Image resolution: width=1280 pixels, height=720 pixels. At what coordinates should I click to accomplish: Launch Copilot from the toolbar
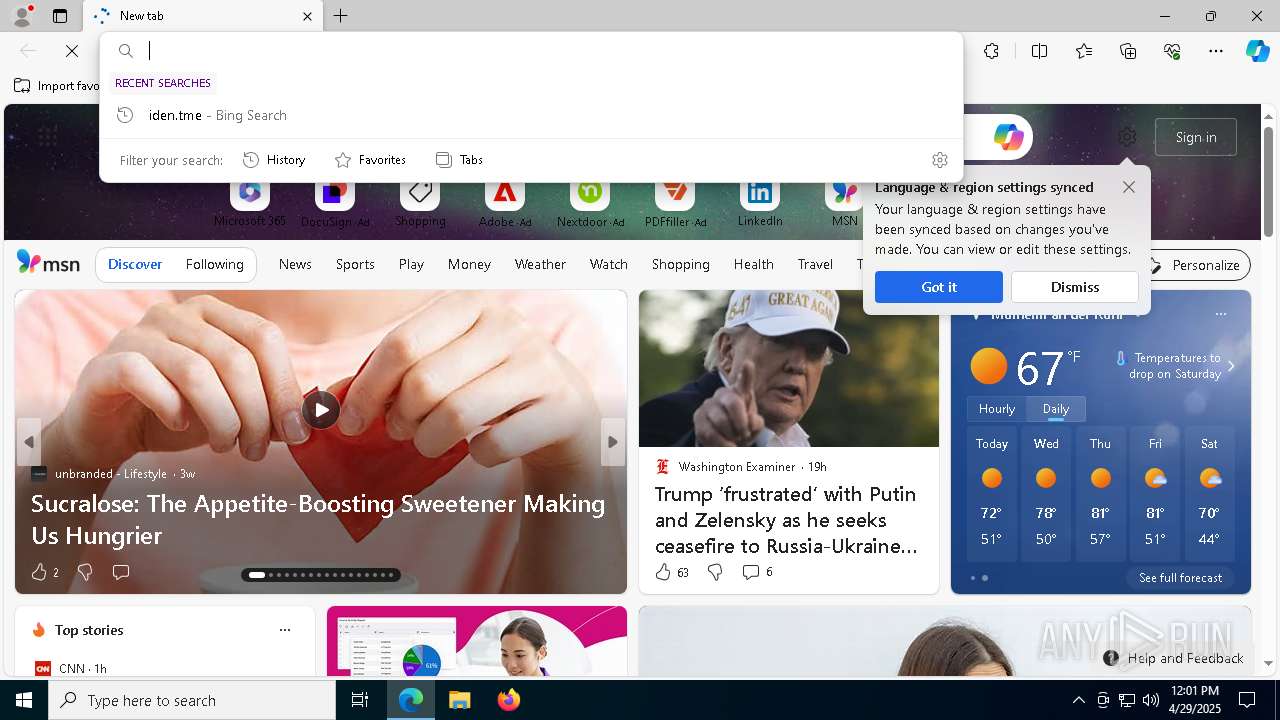pos(1257,51)
